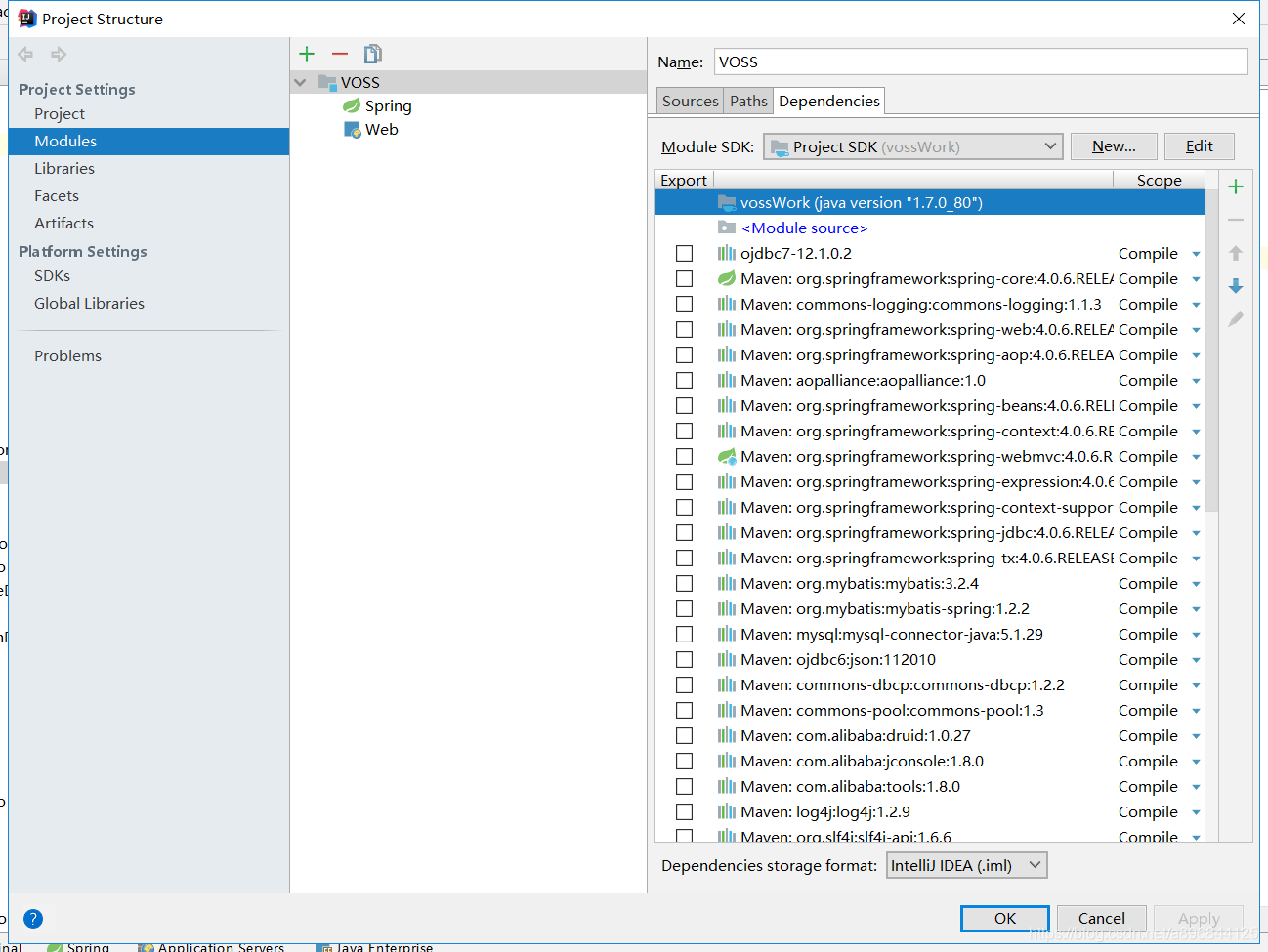The height and width of the screenshot is (952, 1268).
Task: Click Module source folder icon
Action: pos(727,228)
